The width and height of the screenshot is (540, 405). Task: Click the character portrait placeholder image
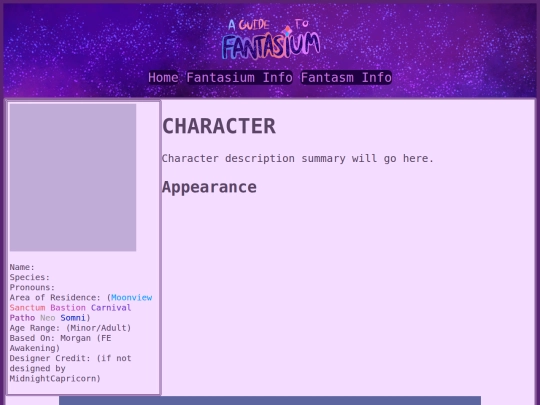tap(73, 177)
